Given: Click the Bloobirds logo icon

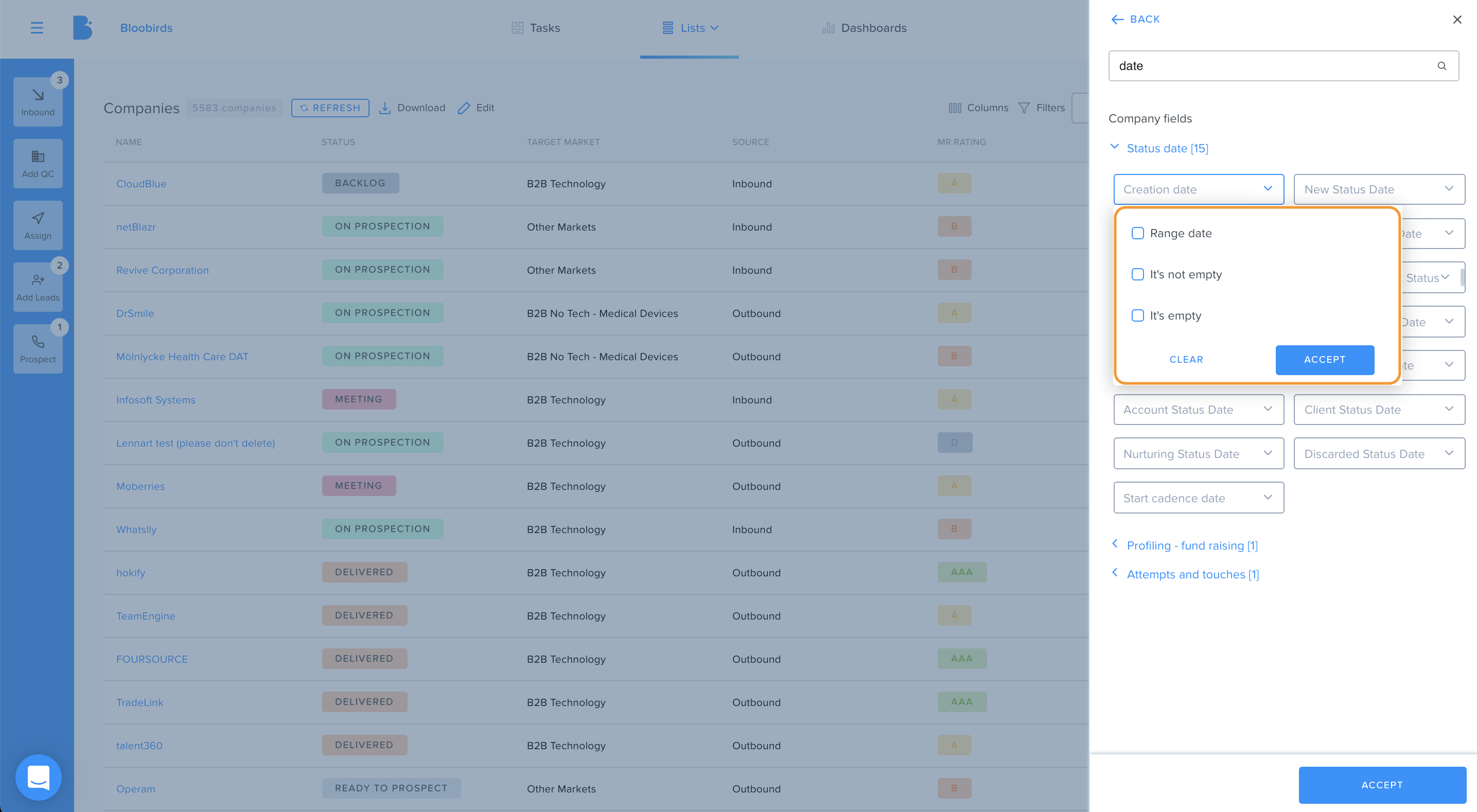Looking at the screenshot, I should 82,27.
